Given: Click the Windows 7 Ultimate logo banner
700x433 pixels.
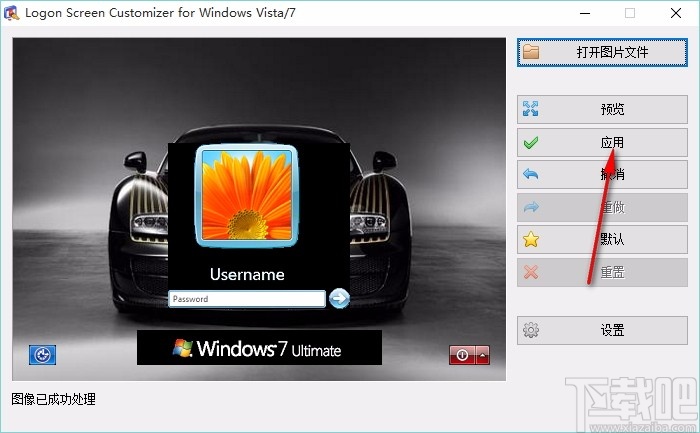Looking at the screenshot, I should pos(259,348).
